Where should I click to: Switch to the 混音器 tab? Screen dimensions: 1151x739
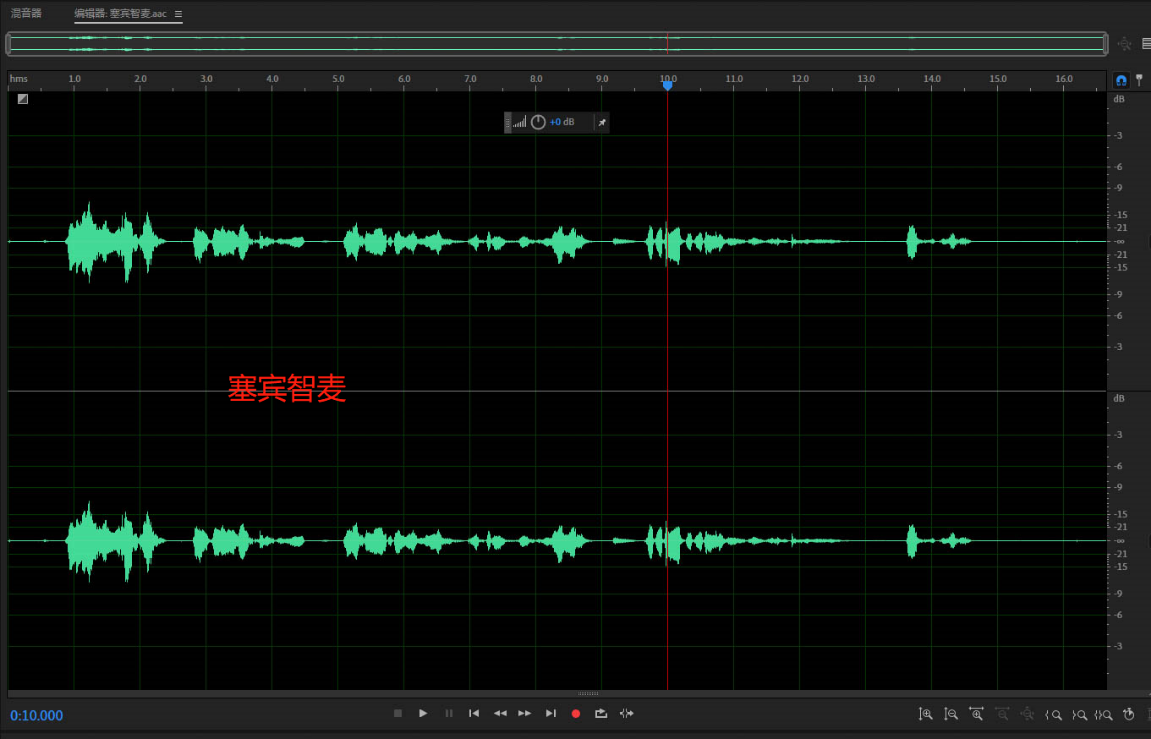(26, 13)
